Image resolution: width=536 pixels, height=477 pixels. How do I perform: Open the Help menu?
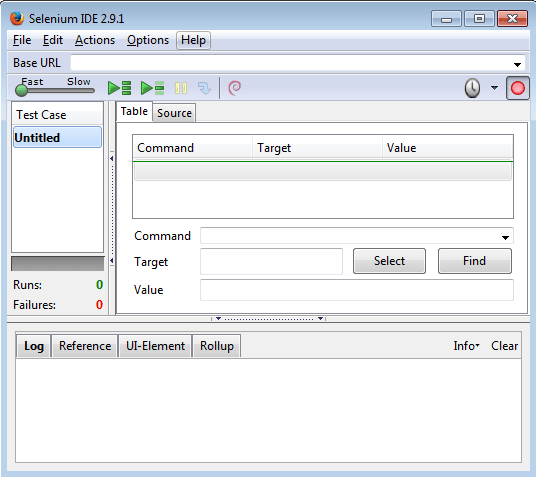(193, 40)
